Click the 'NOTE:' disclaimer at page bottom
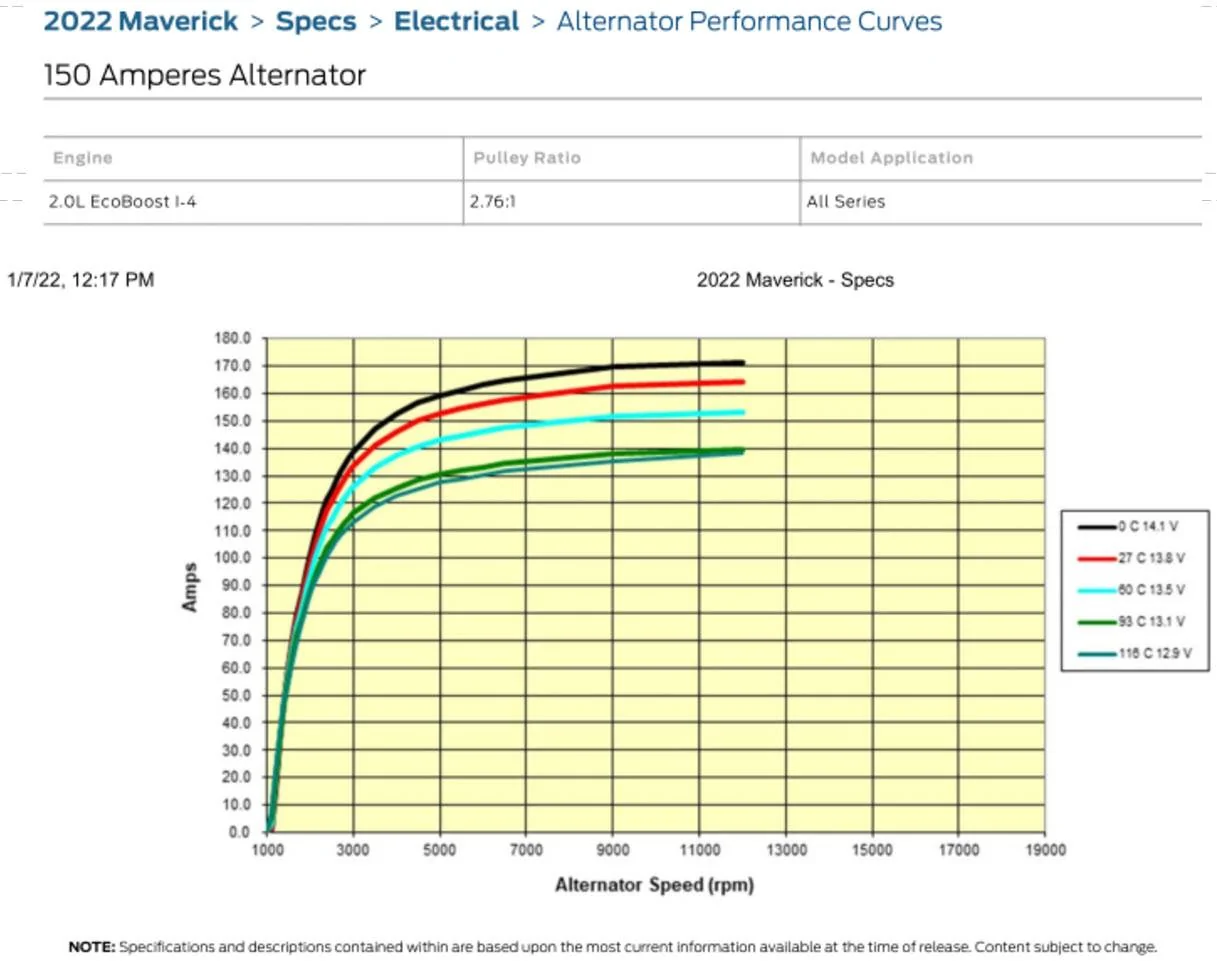Image resolution: width=1217 pixels, height=961 pixels. (613, 946)
